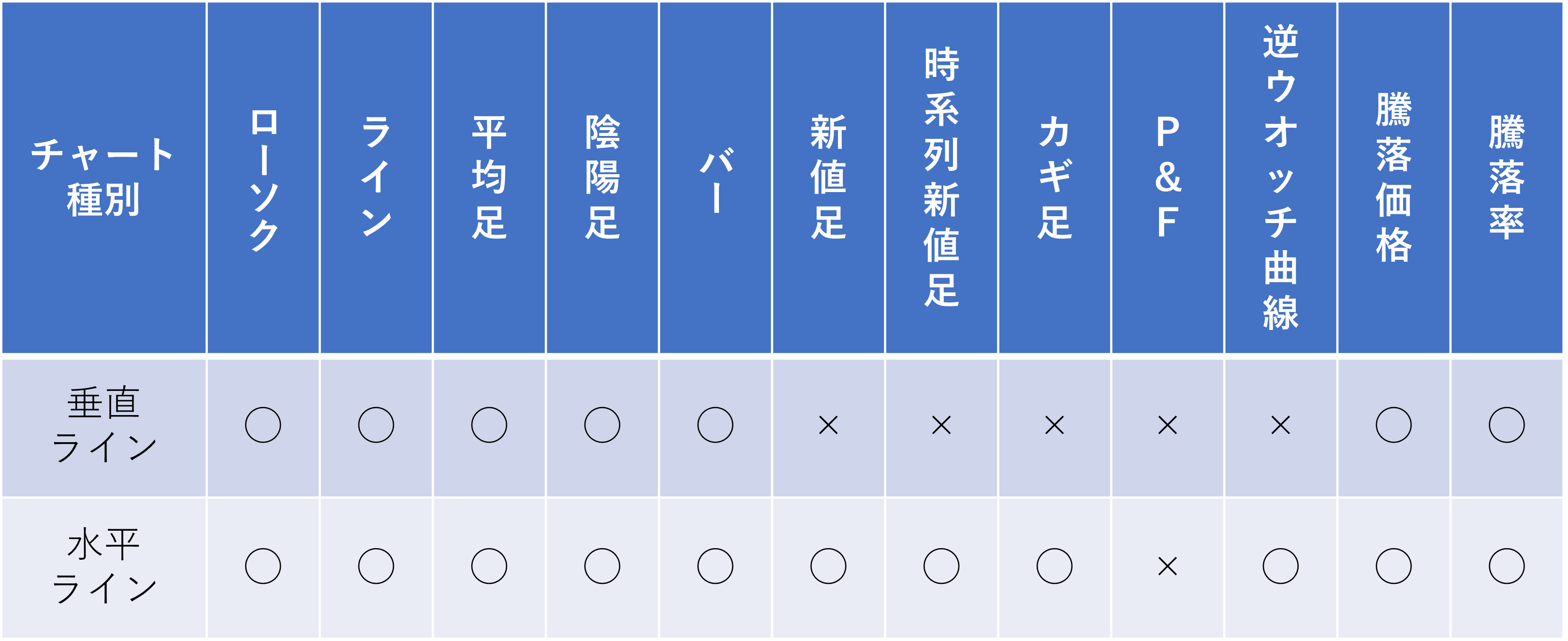Click the 垂直ライン cross under 逆ウォッチ曲線
Image resolution: width=1568 pixels, height=641 pixels.
coord(1281,425)
